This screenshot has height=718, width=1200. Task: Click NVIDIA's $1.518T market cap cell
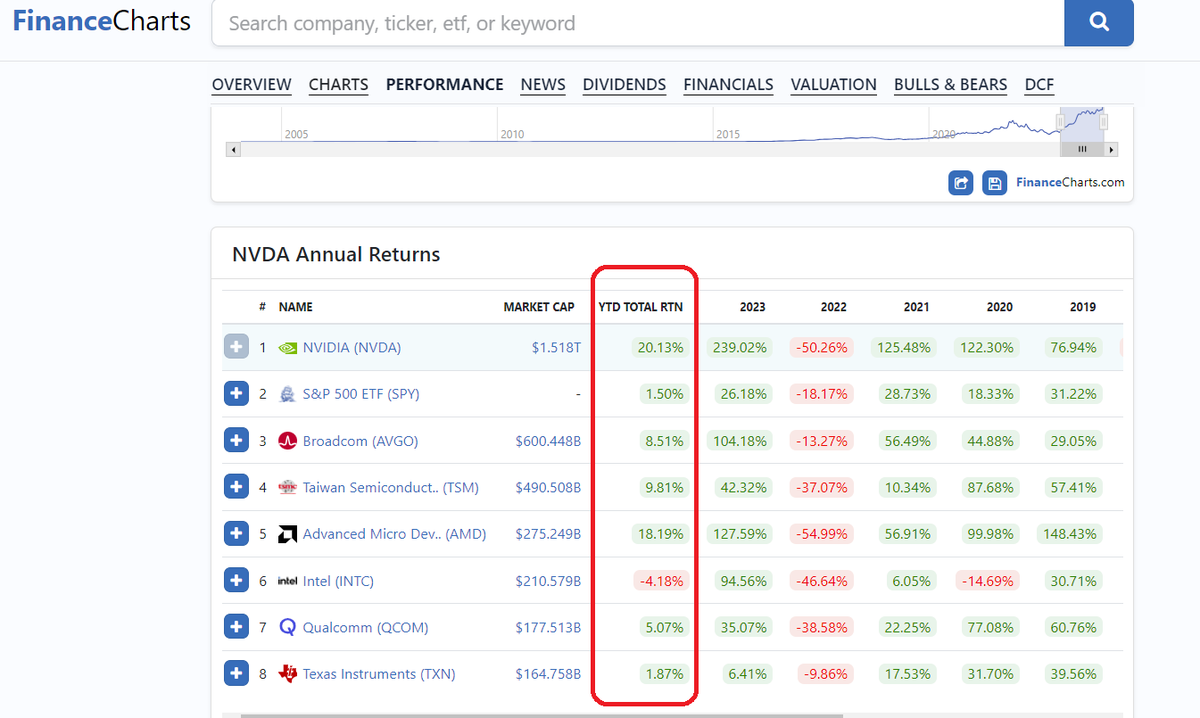click(556, 348)
